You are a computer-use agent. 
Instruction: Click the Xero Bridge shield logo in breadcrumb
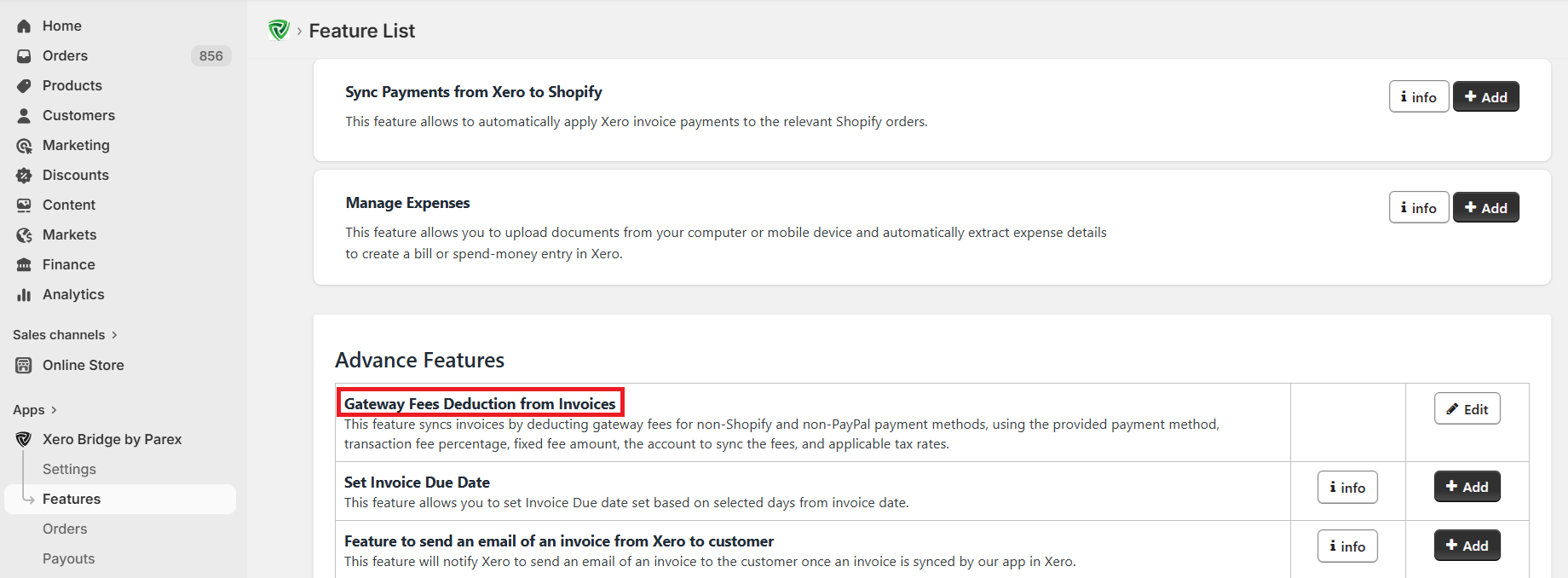[x=279, y=31]
